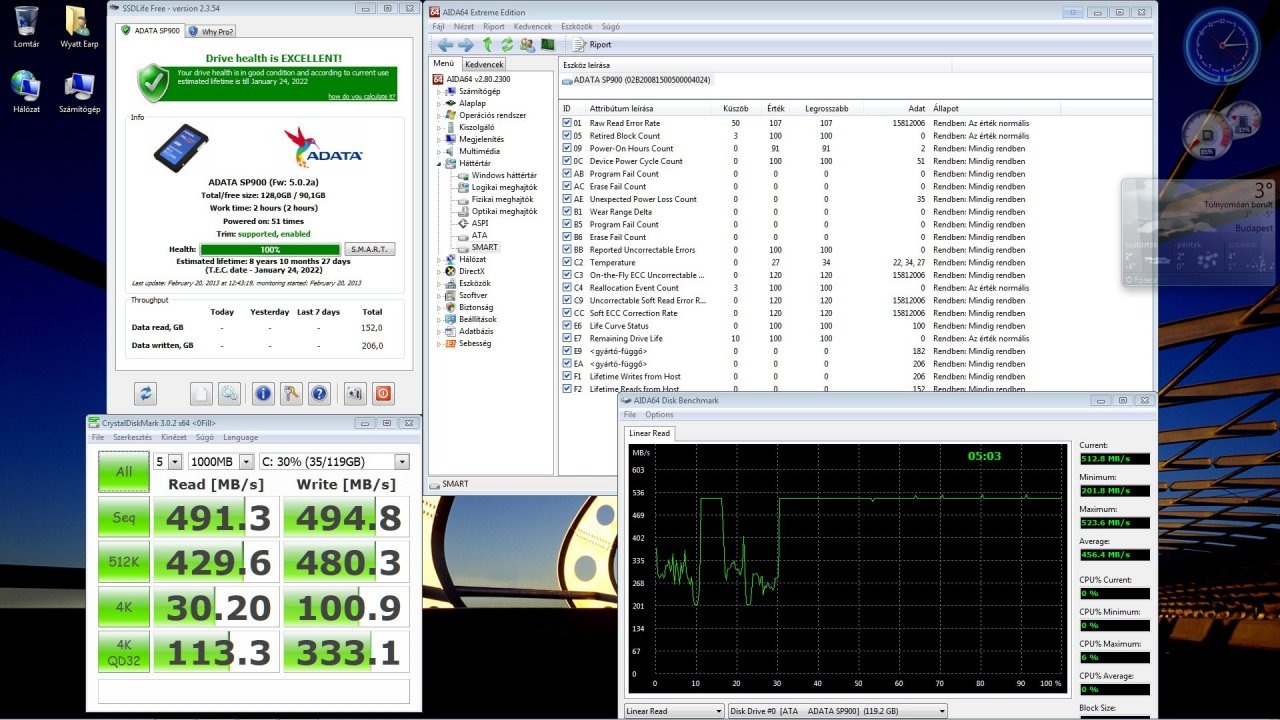Image resolution: width=1280 pixels, height=720 pixels.
Task: Switch to the Kedvencek tab
Action: (485, 64)
